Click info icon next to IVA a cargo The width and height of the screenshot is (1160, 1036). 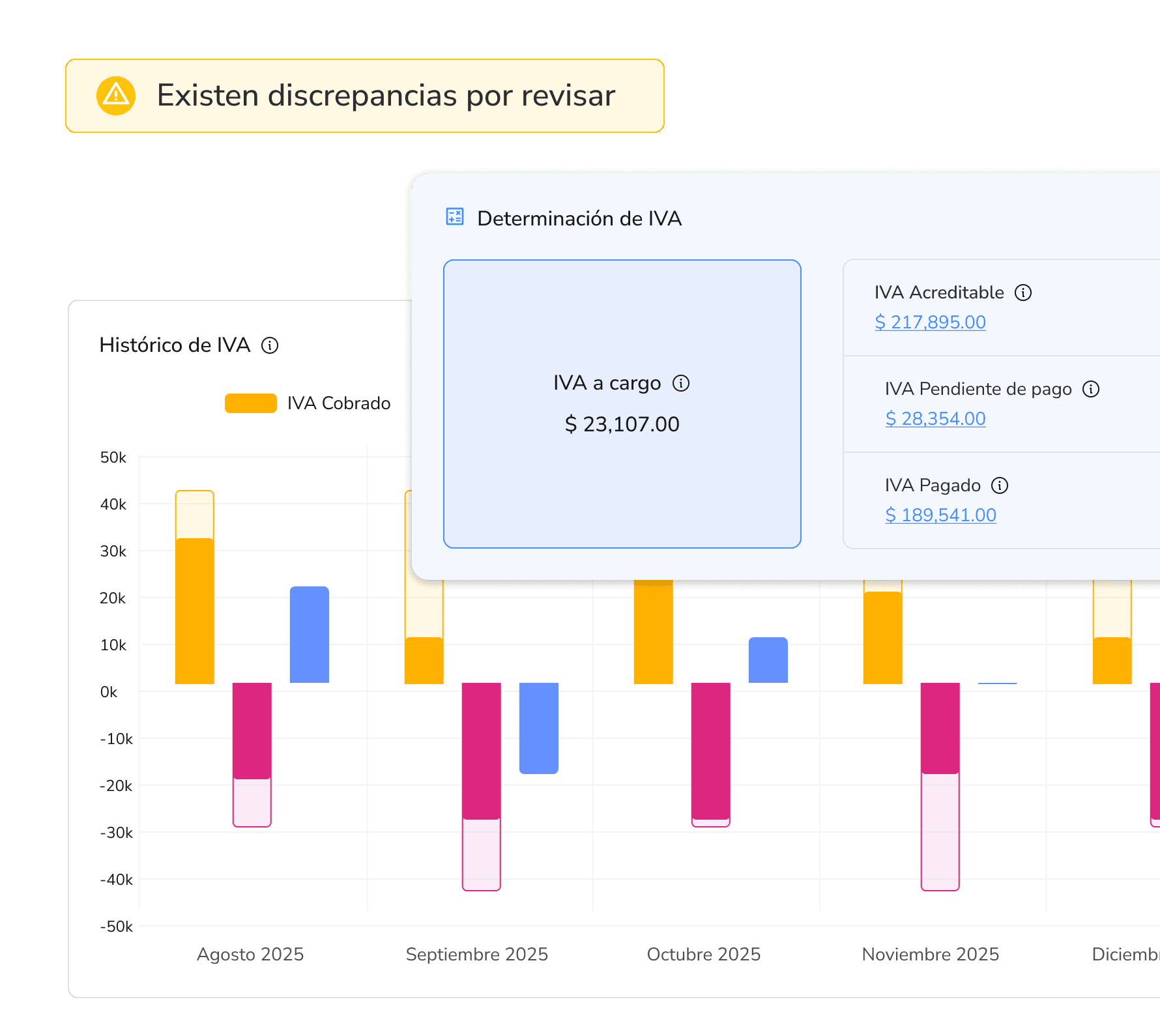681,383
